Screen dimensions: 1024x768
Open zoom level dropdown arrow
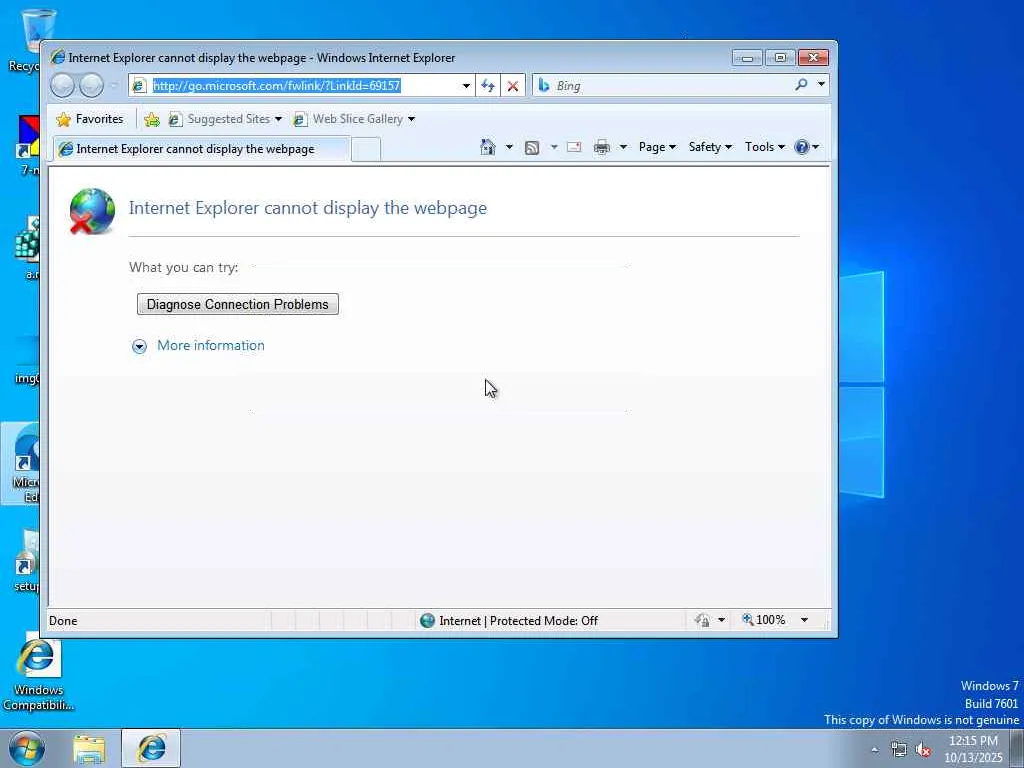(x=805, y=620)
